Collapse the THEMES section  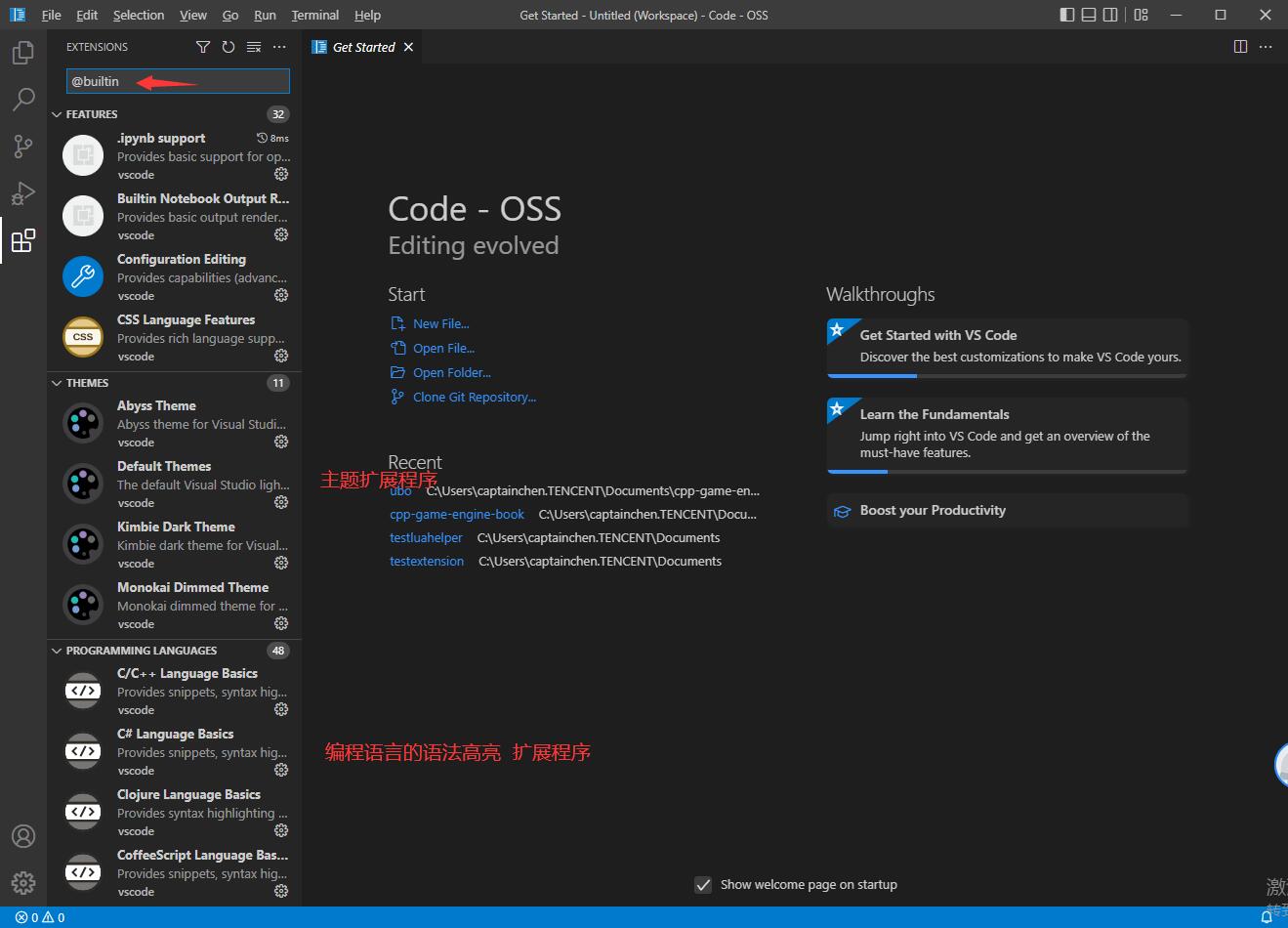coord(57,383)
